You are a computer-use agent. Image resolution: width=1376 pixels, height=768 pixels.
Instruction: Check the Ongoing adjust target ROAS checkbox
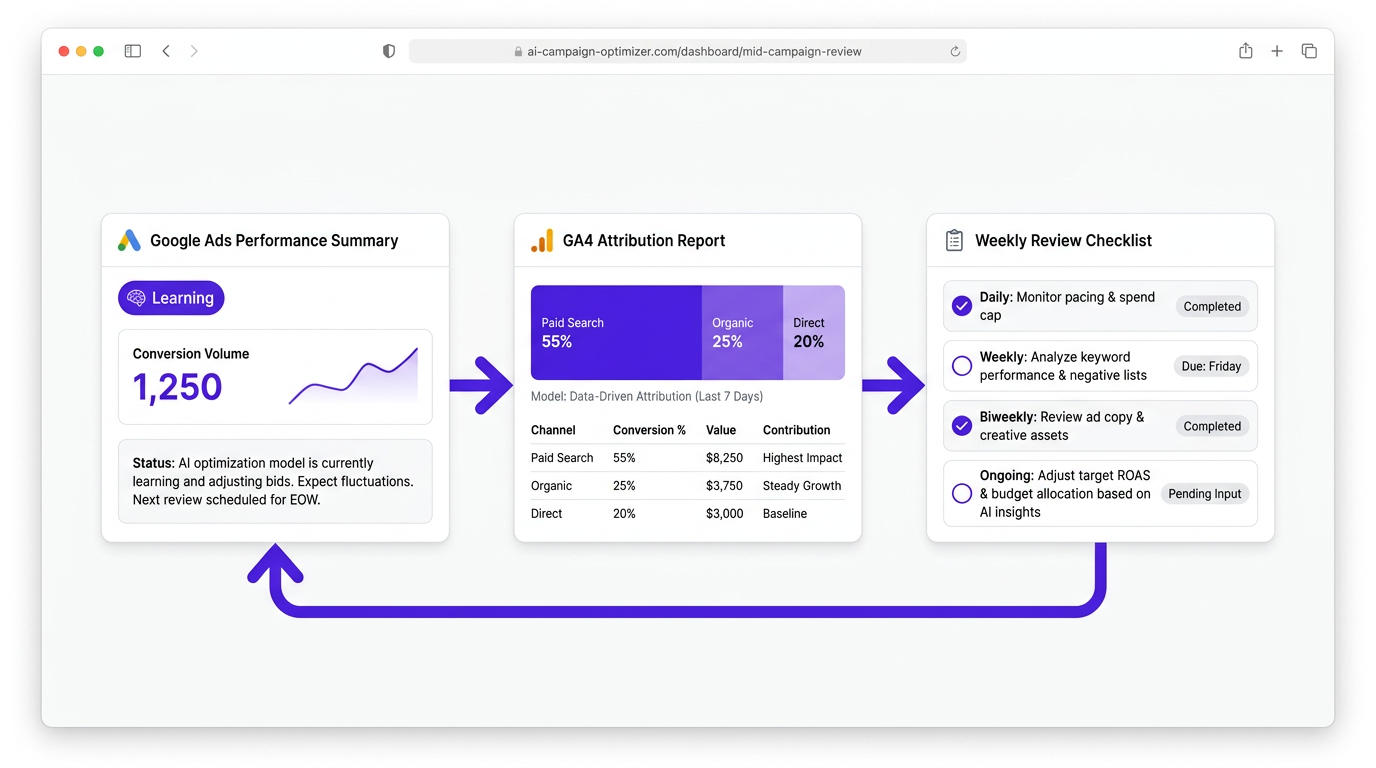pos(962,493)
